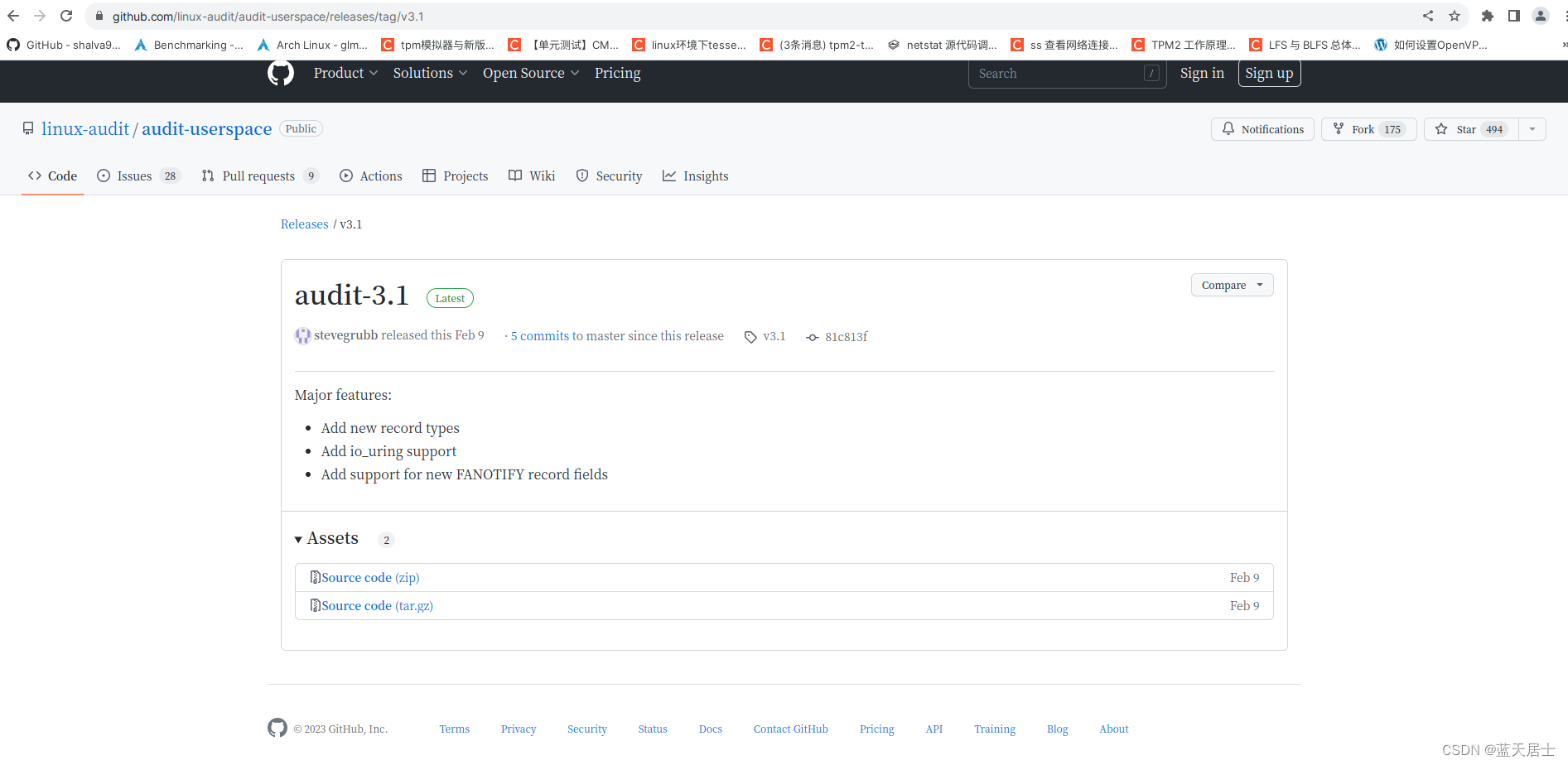Click the Pricing header link

617,73
